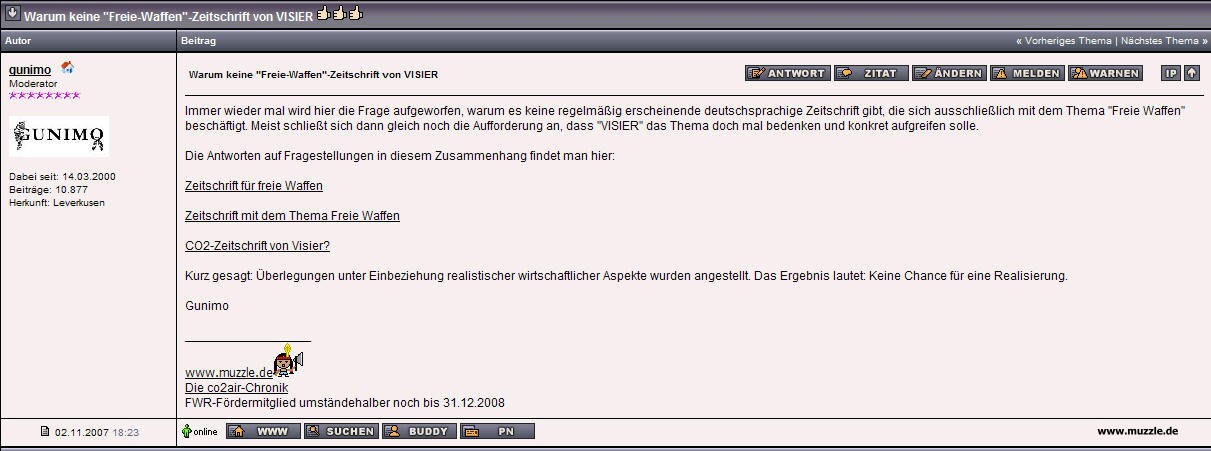Click the WWW homepage button
Image resolution: width=1211 pixels, height=451 pixels.
coord(262,431)
